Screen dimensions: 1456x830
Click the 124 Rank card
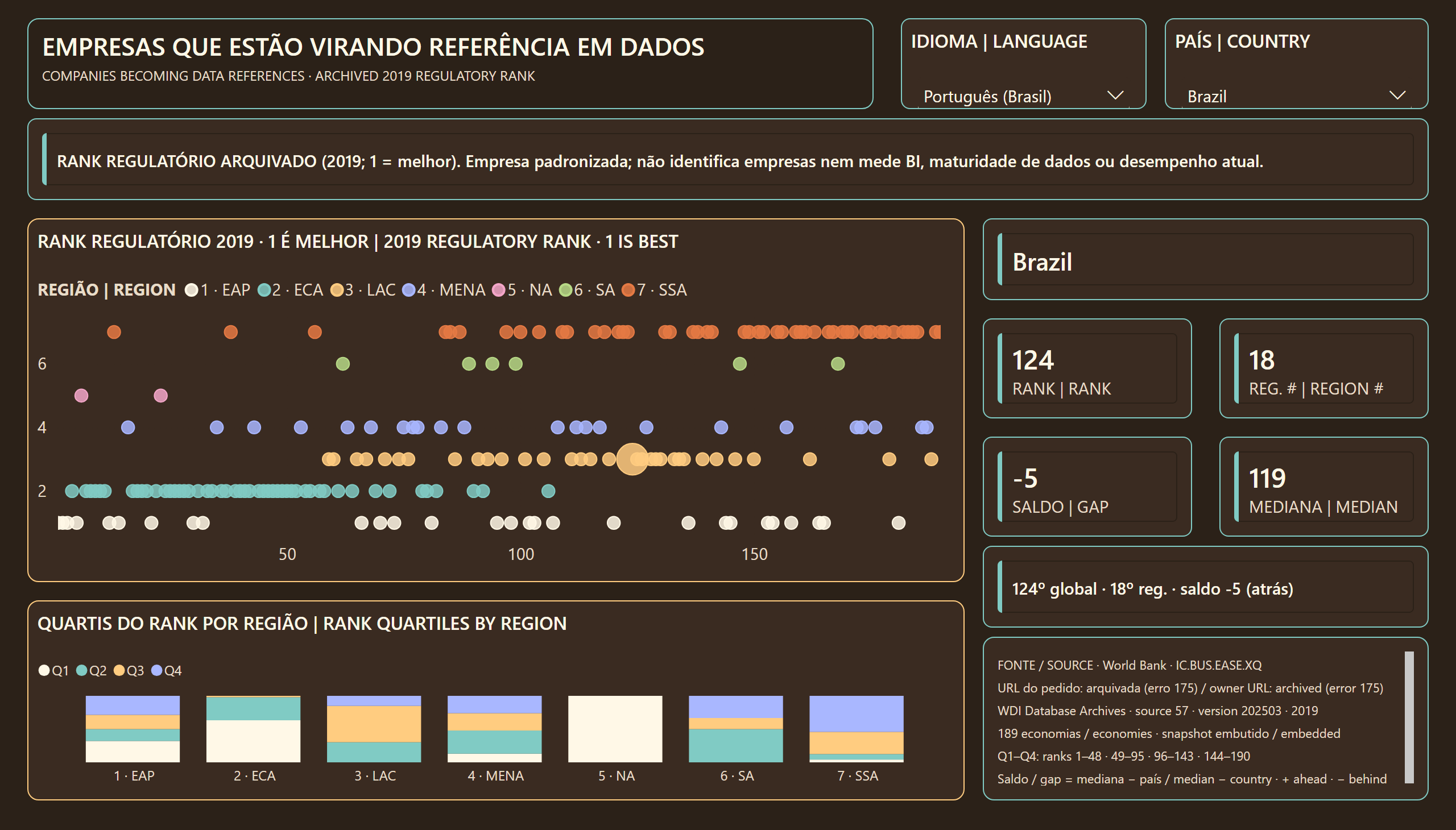pos(1087,368)
